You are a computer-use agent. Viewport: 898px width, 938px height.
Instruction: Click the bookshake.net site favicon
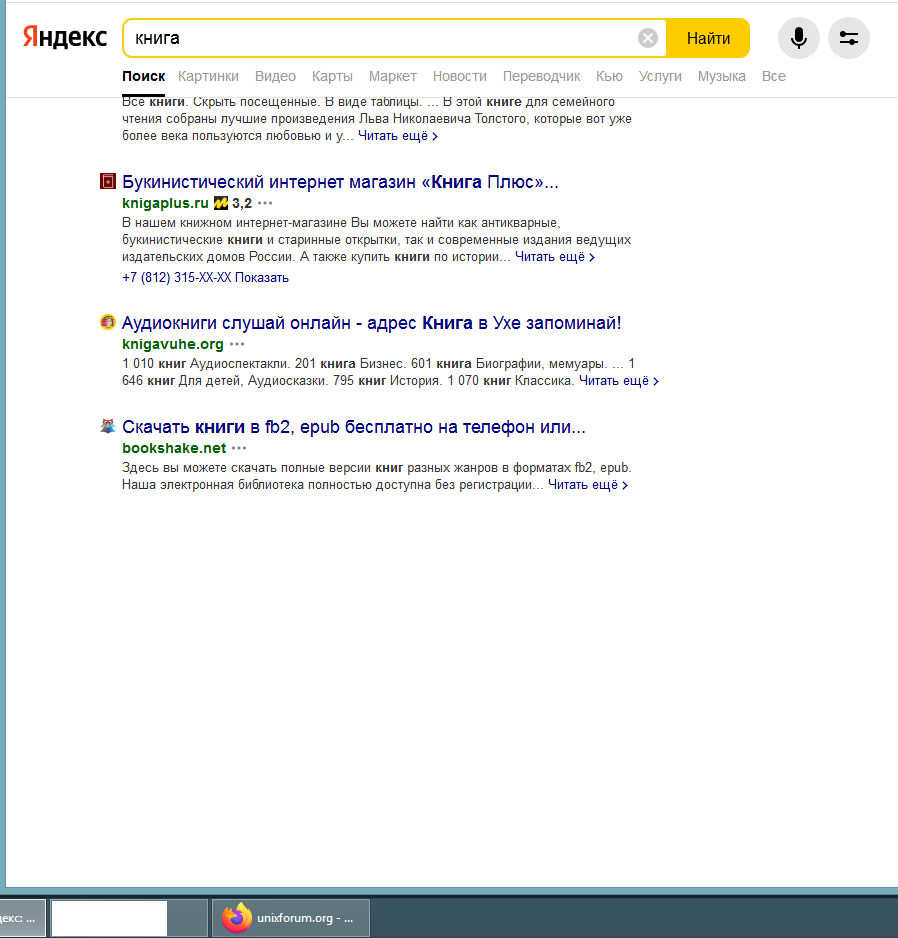[x=108, y=426]
